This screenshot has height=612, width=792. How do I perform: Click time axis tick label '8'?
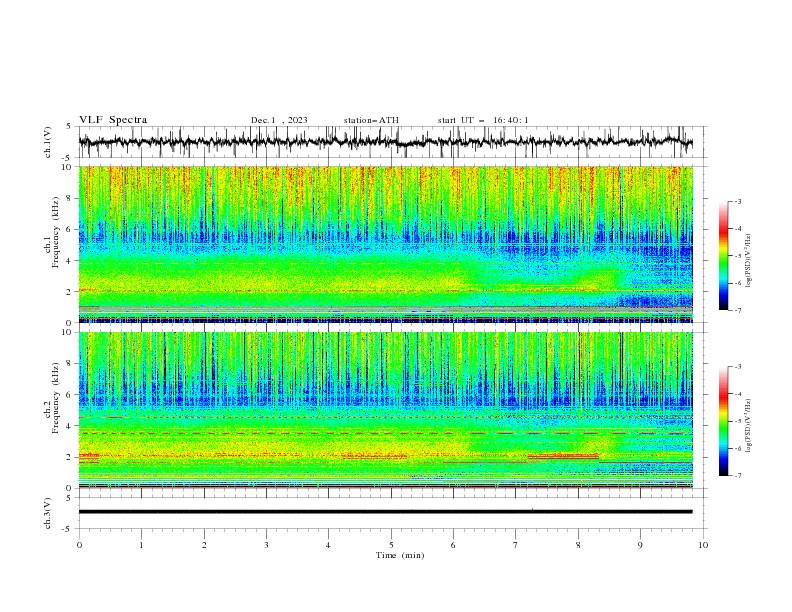coord(578,545)
